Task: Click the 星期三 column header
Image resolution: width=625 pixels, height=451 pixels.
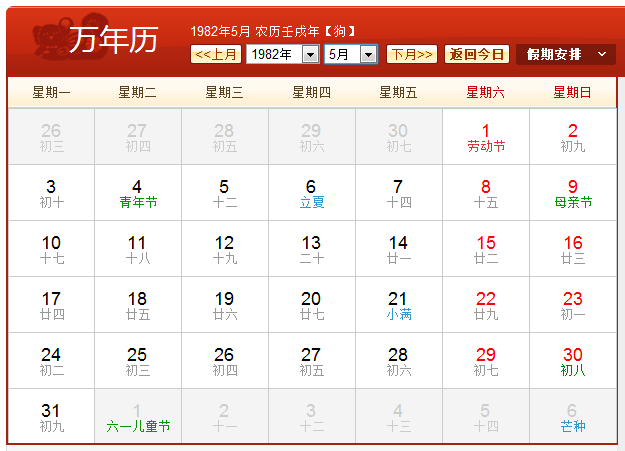Action: [x=224, y=93]
